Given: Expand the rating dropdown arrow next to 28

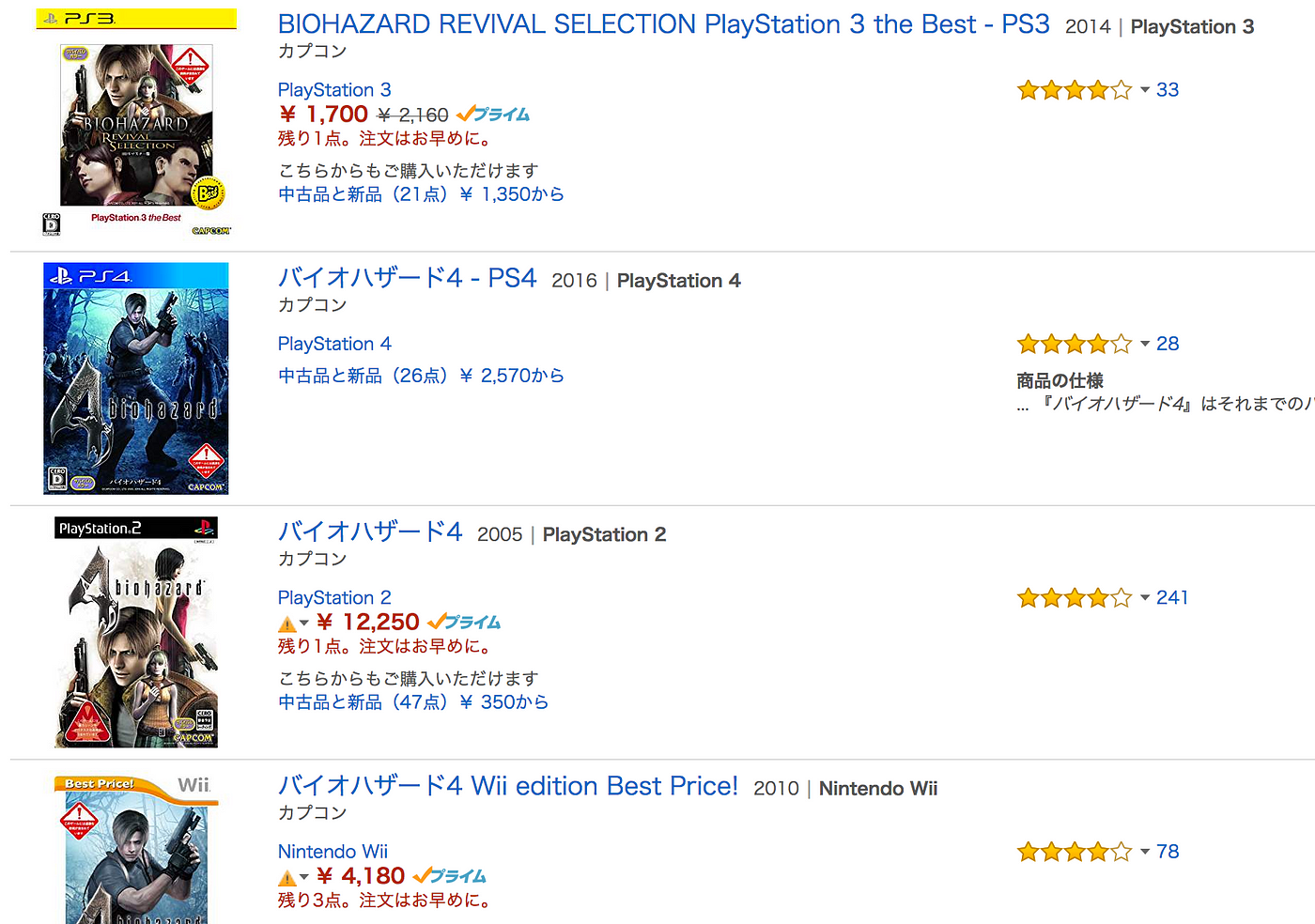Looking at the screenshot, I should (x=1145, y=344).
